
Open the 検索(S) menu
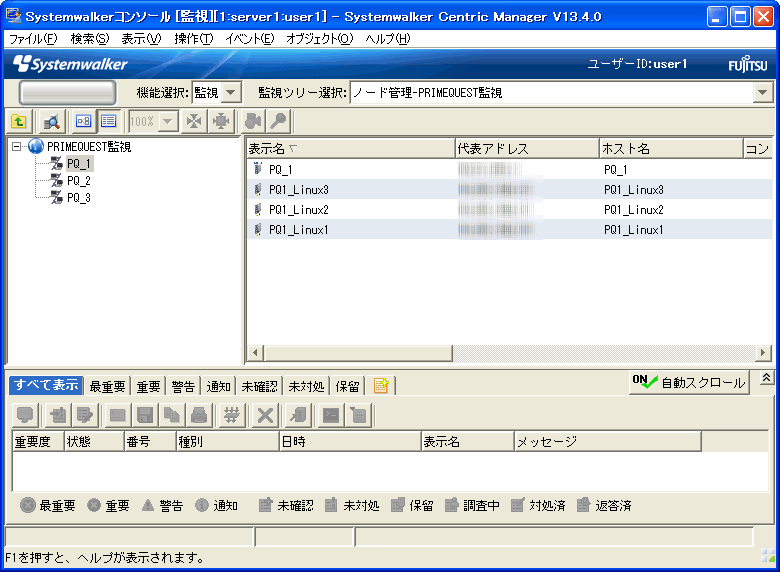[90, 39]
